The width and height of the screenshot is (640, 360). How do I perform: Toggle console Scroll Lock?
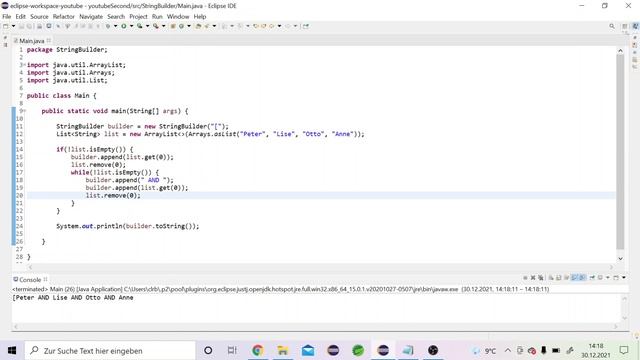558,278
